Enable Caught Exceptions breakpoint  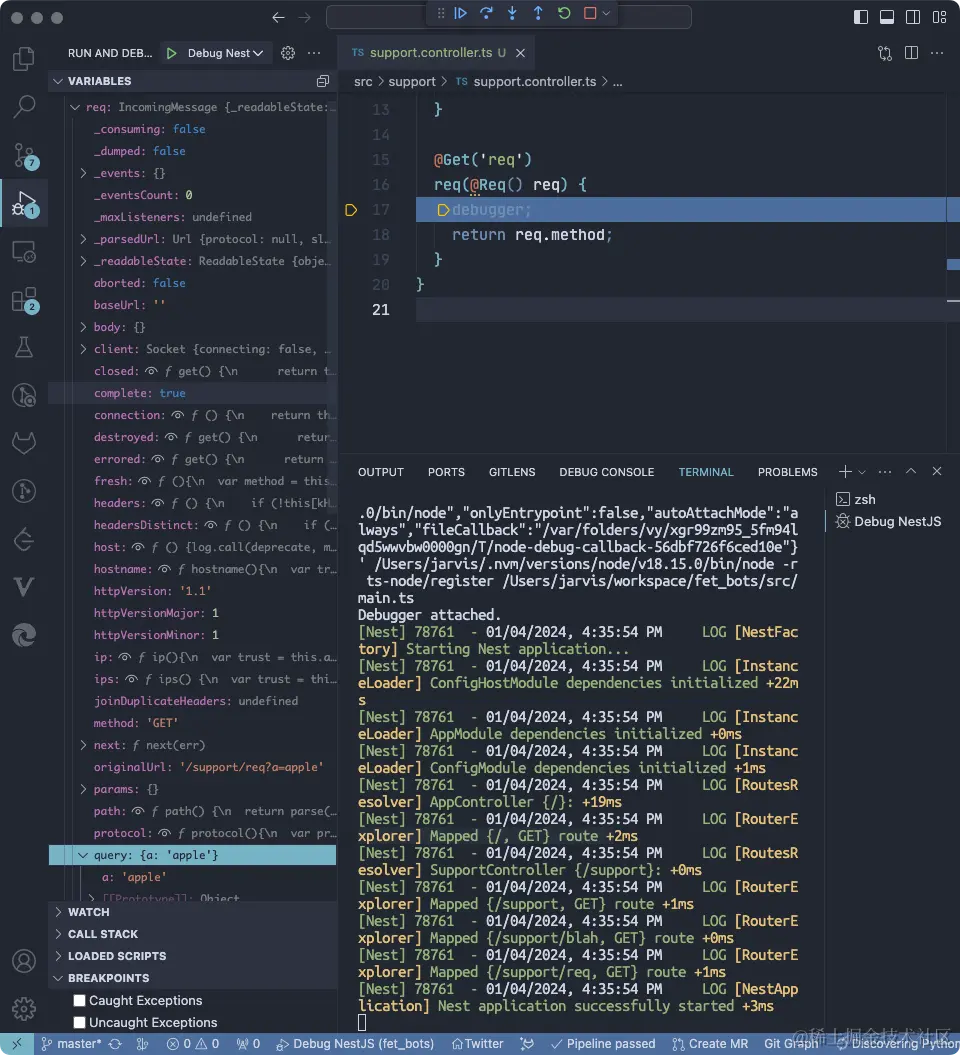79,1001
